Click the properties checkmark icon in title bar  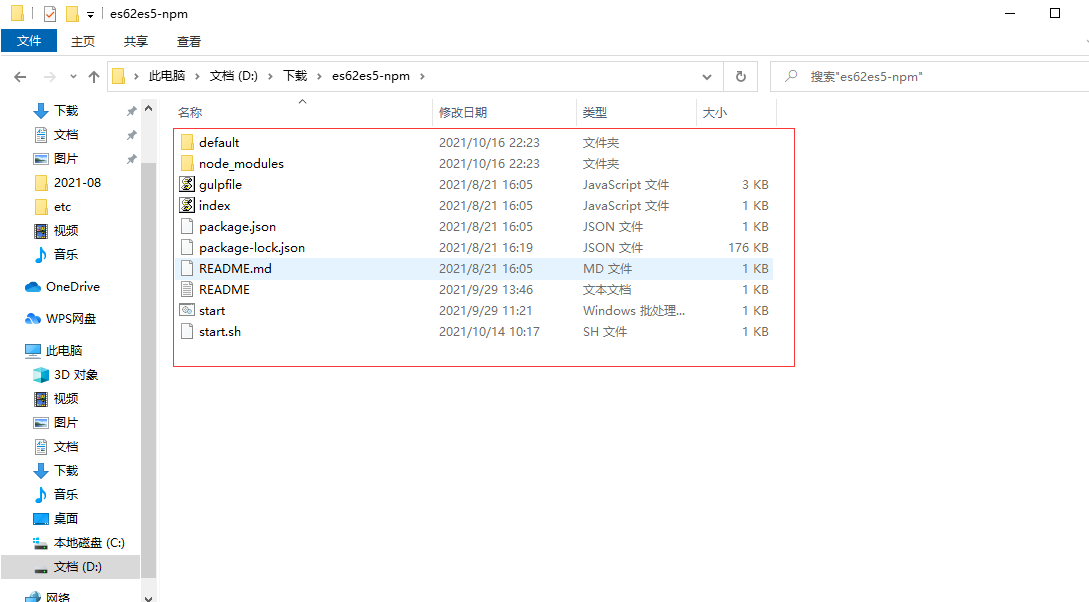pos(50,14)
